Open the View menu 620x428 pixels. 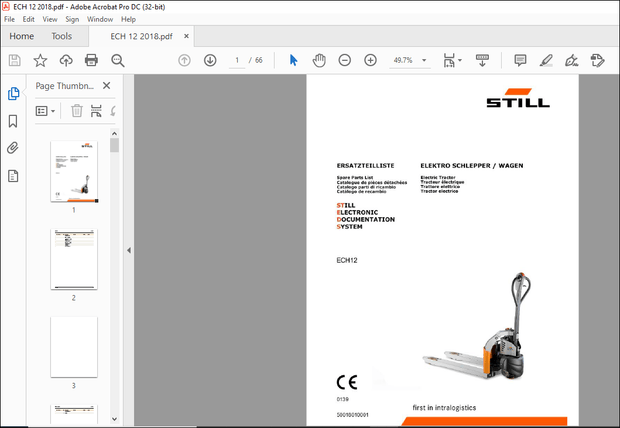[x=50, y=19]
